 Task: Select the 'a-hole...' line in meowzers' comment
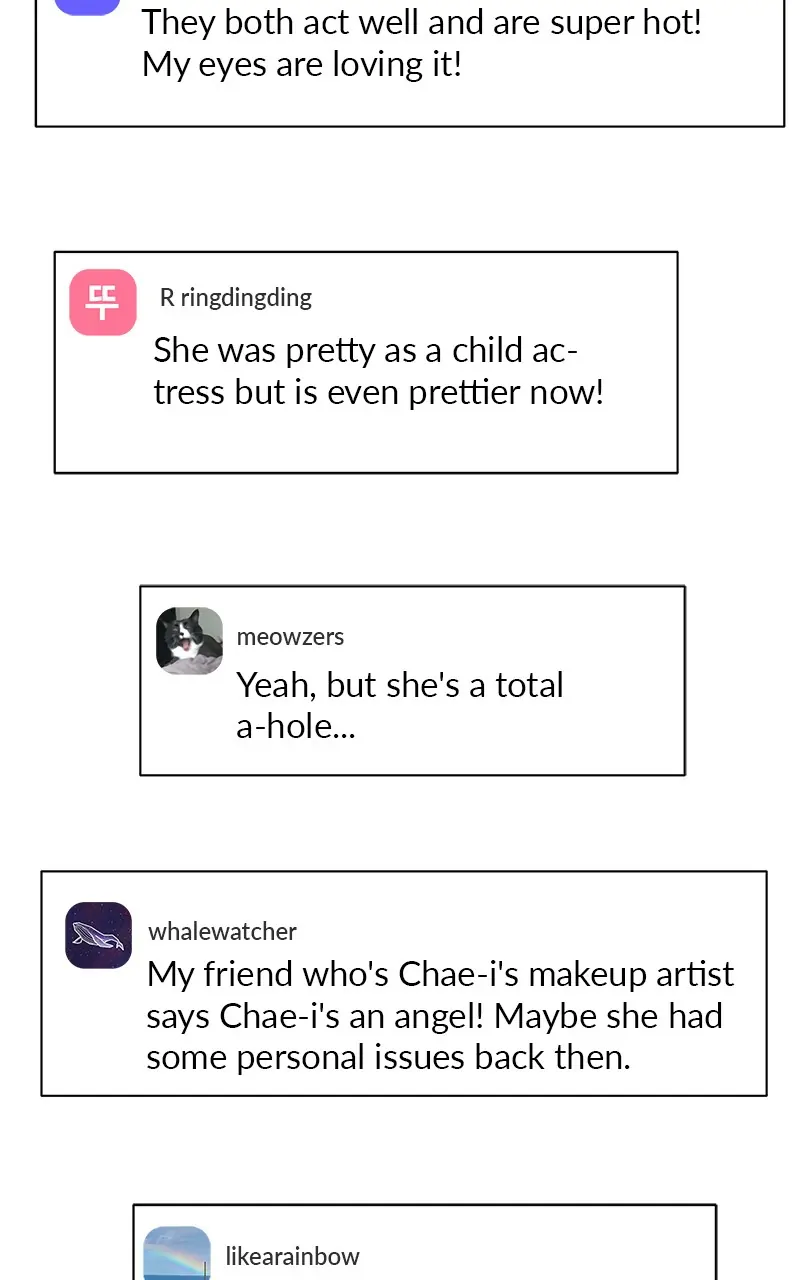[296, 726]
